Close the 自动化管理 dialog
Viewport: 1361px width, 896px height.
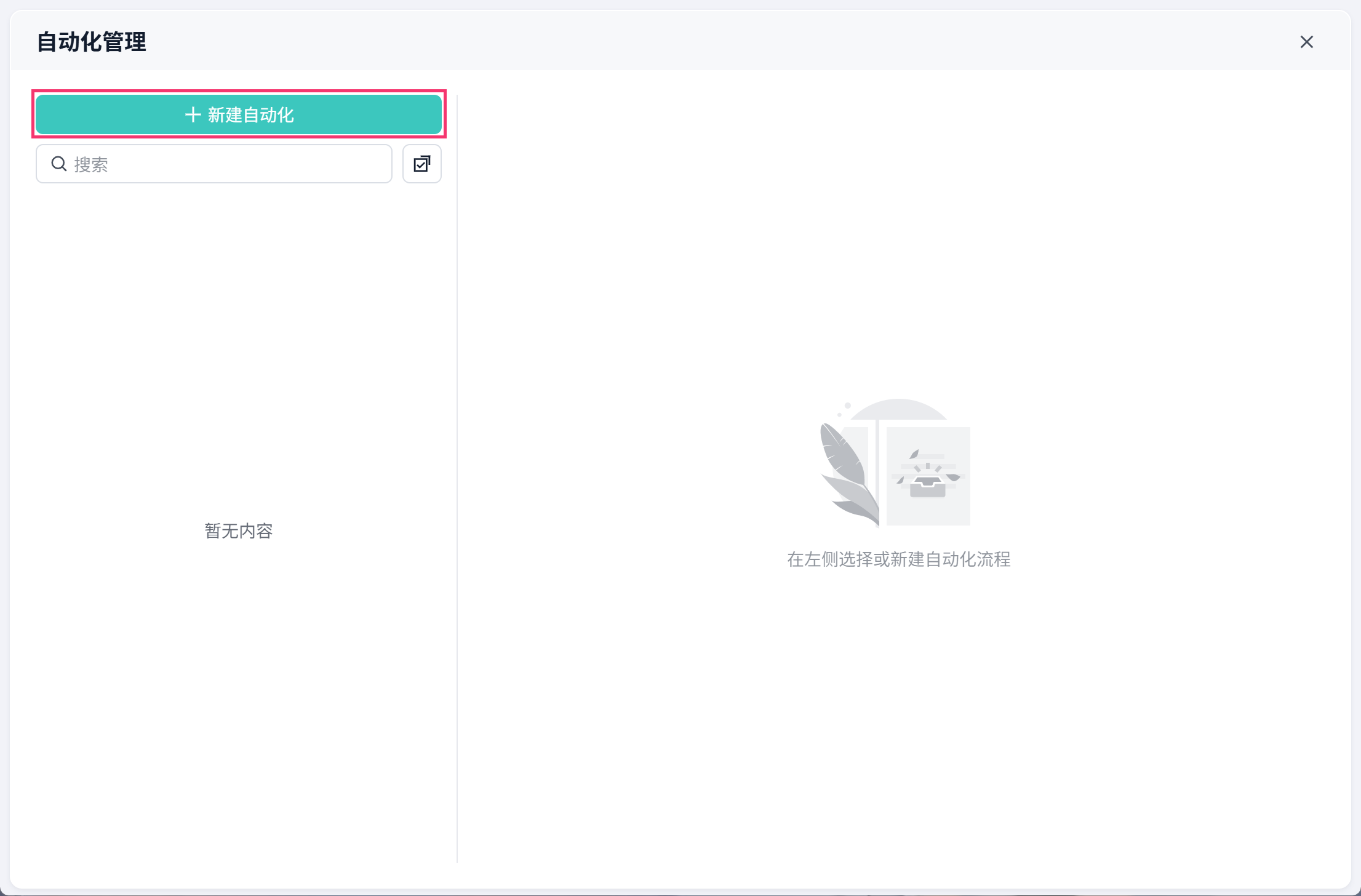pos(1307,42)
